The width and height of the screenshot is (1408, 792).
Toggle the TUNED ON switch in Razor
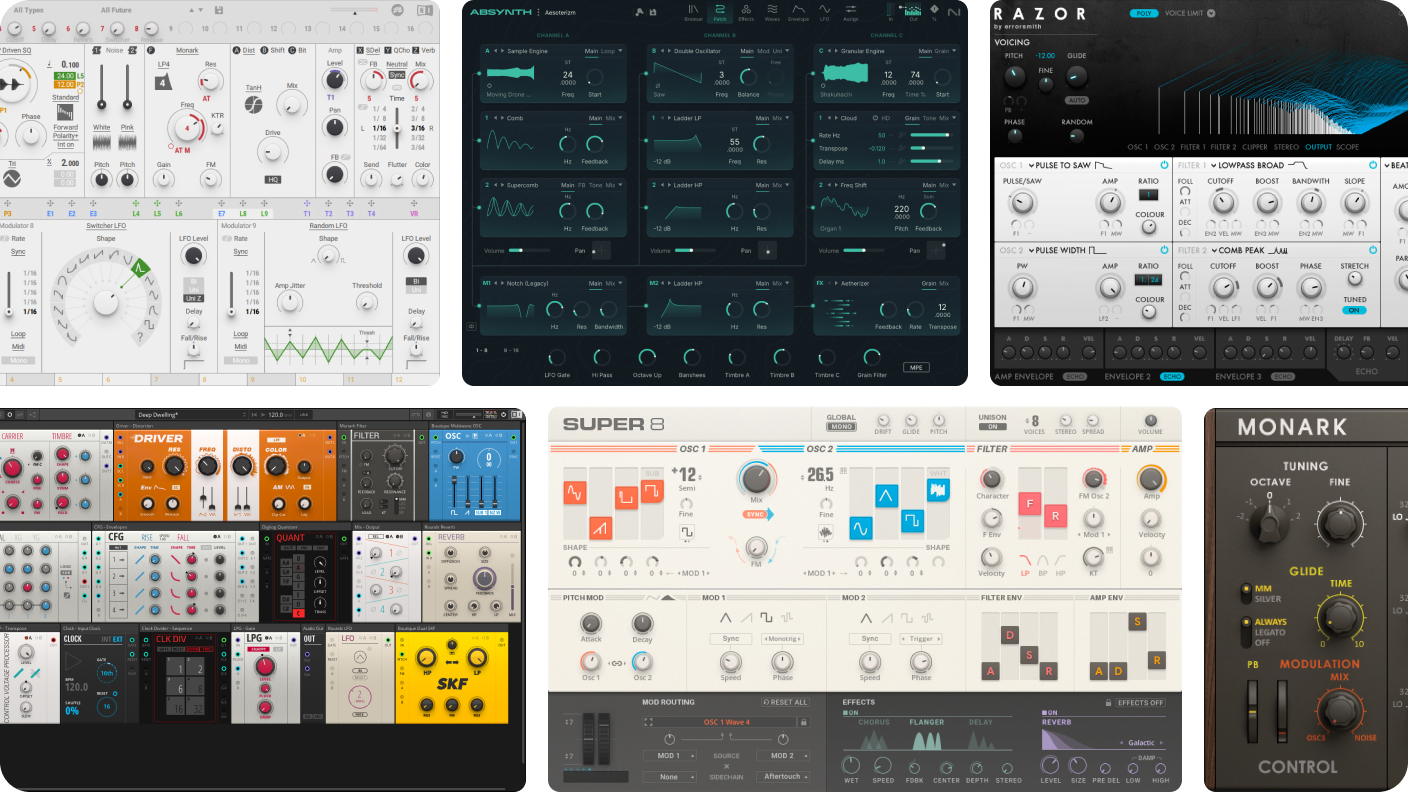pyautogui.click(x=1353, y=310)
